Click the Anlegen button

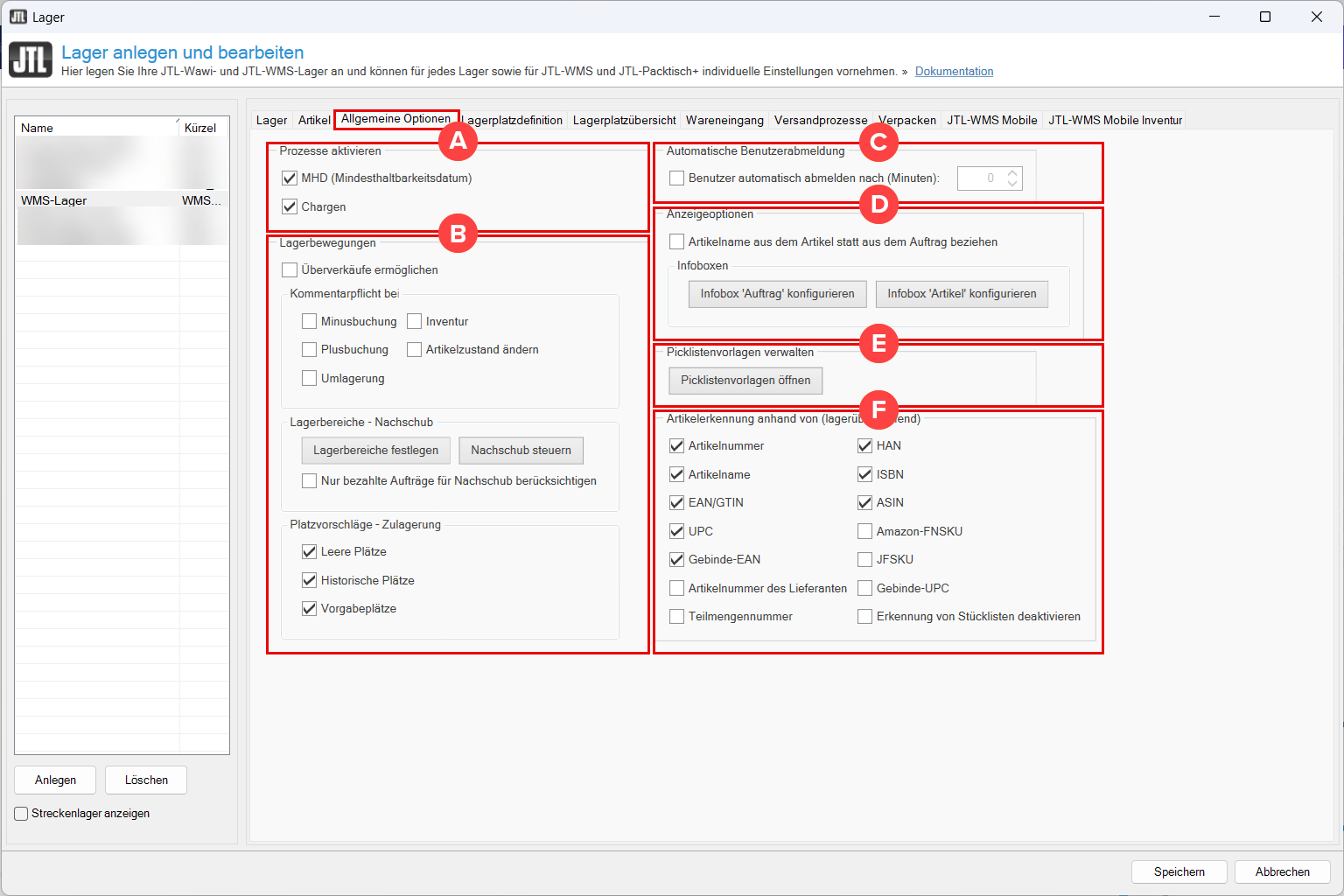56,780
